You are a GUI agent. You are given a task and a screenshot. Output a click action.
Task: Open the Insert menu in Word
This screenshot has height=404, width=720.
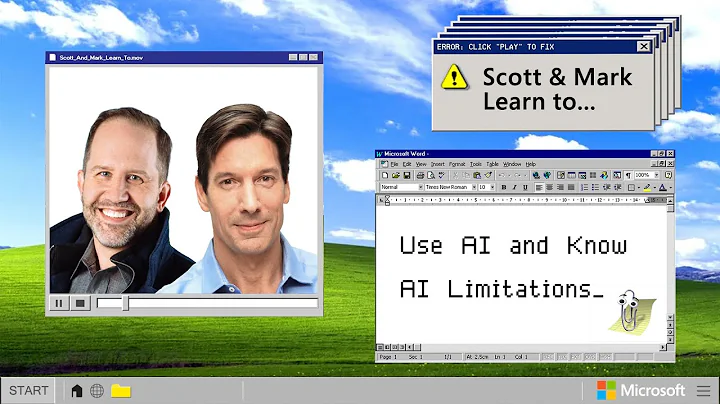point(438,164)
